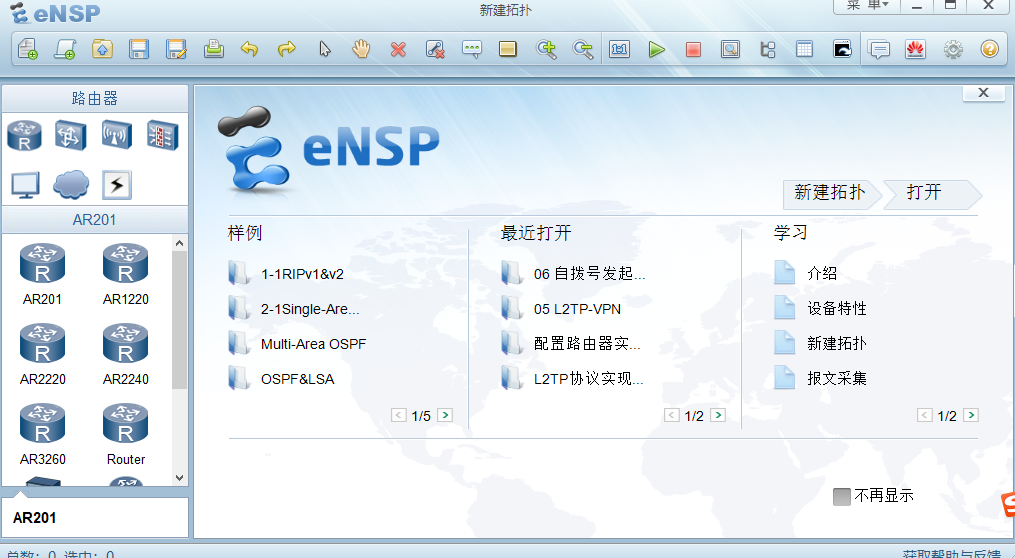This screenshot has height=558, width=1015.
Task: Pick the AR3260 router device
Action: point(42,434)
